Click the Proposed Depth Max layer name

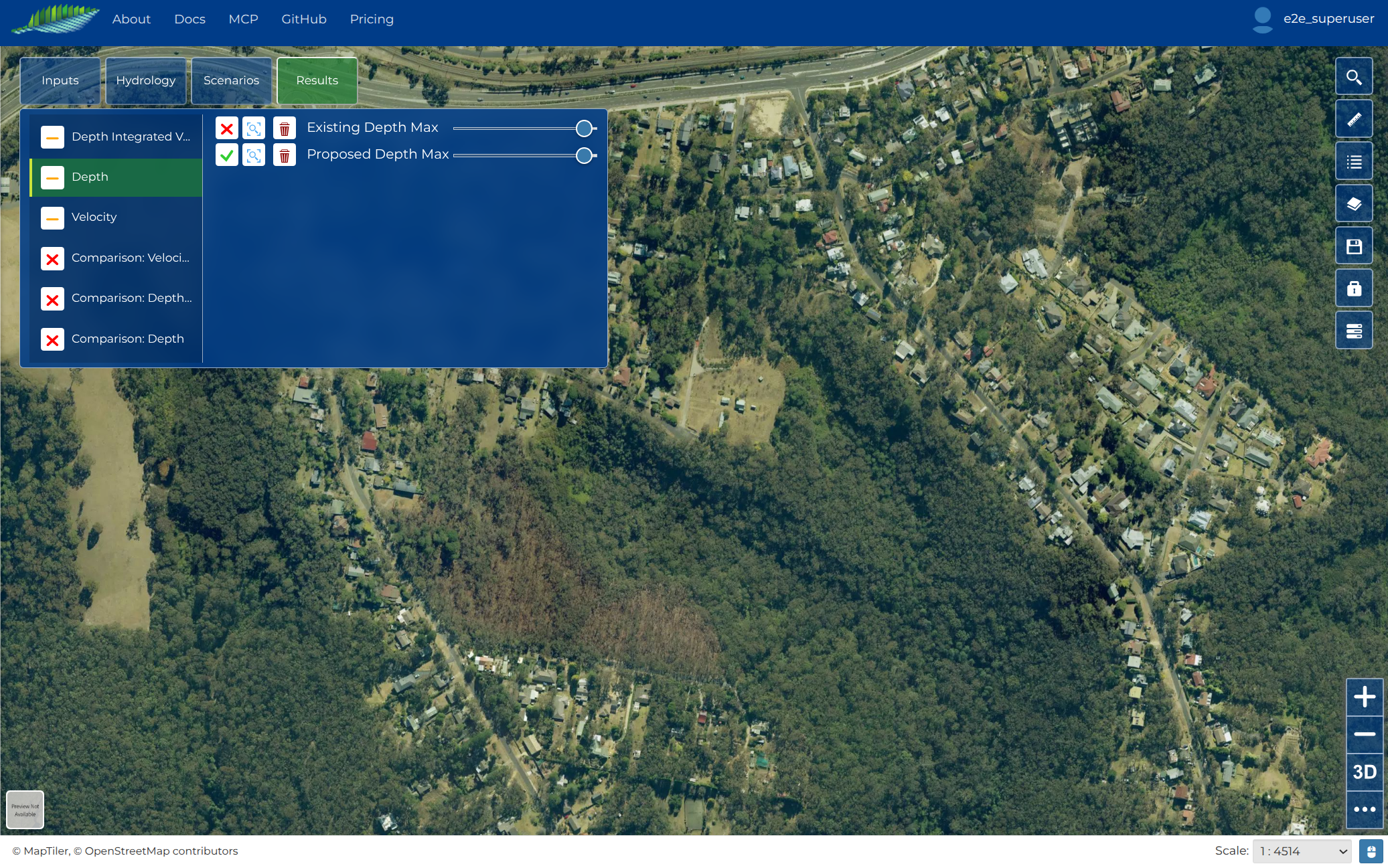[x=378, y=154]
